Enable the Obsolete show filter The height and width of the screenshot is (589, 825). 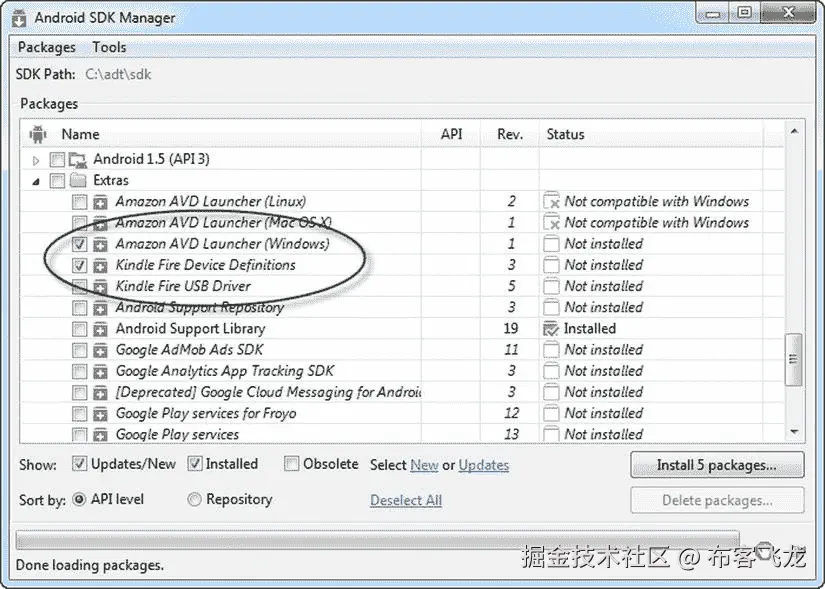point(291,464)
